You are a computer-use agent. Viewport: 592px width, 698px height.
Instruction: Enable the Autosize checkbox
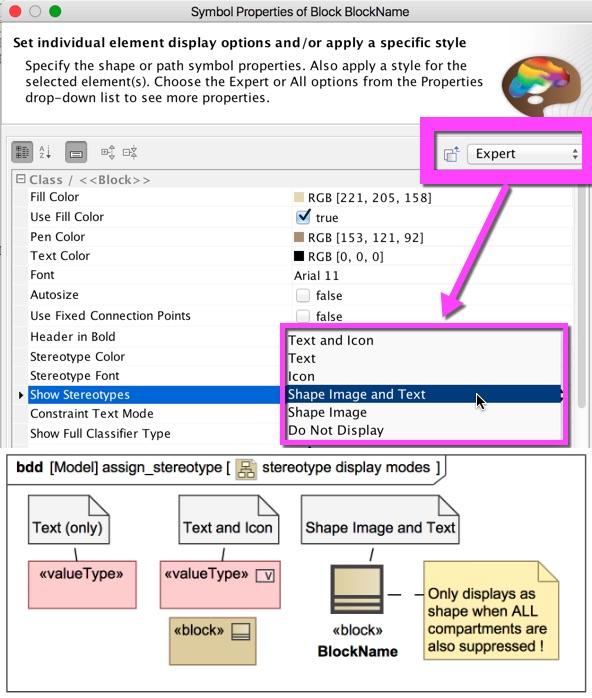[x=303, y=295]
